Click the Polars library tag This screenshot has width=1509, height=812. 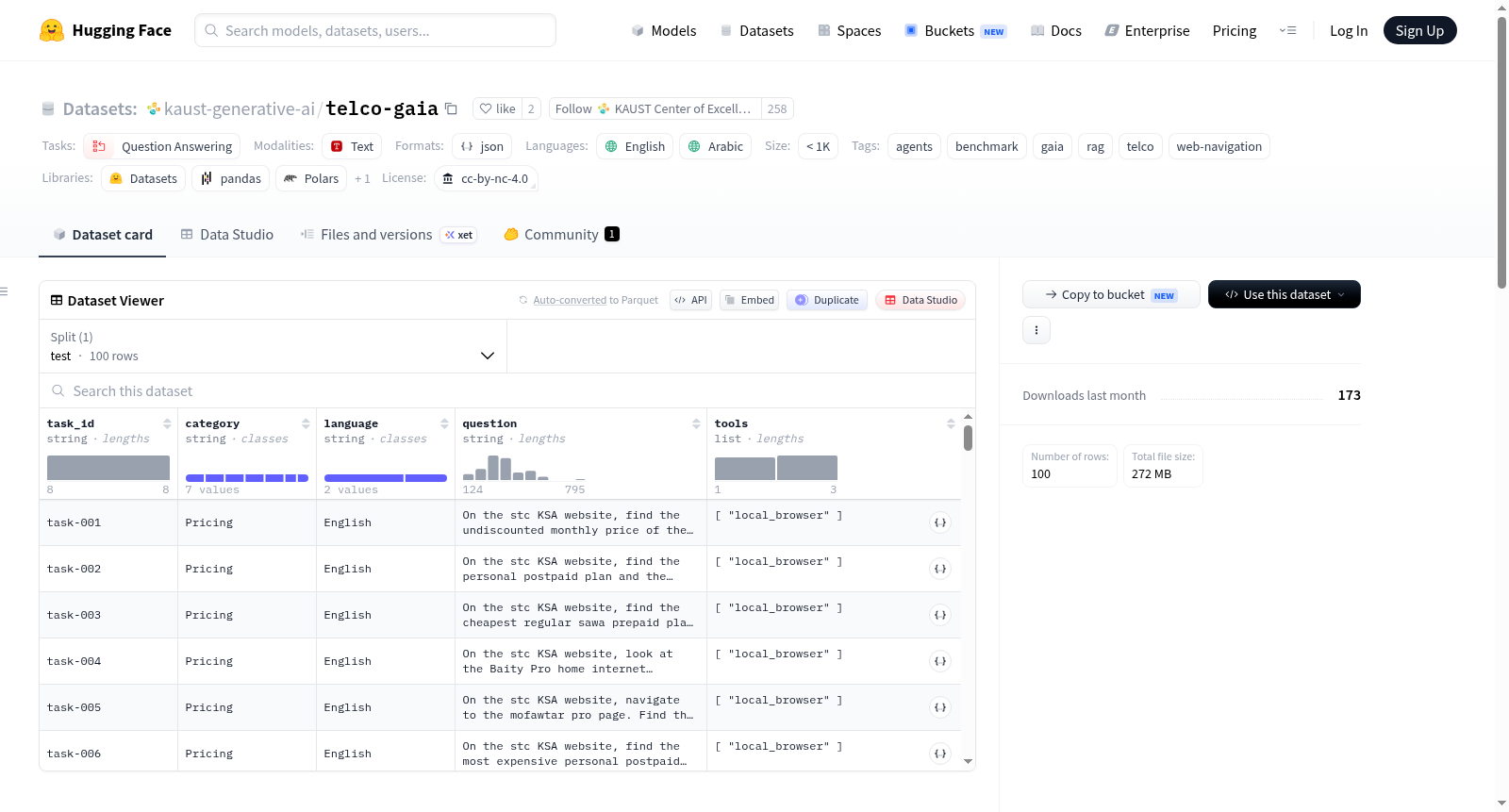[x=311, y=178]
